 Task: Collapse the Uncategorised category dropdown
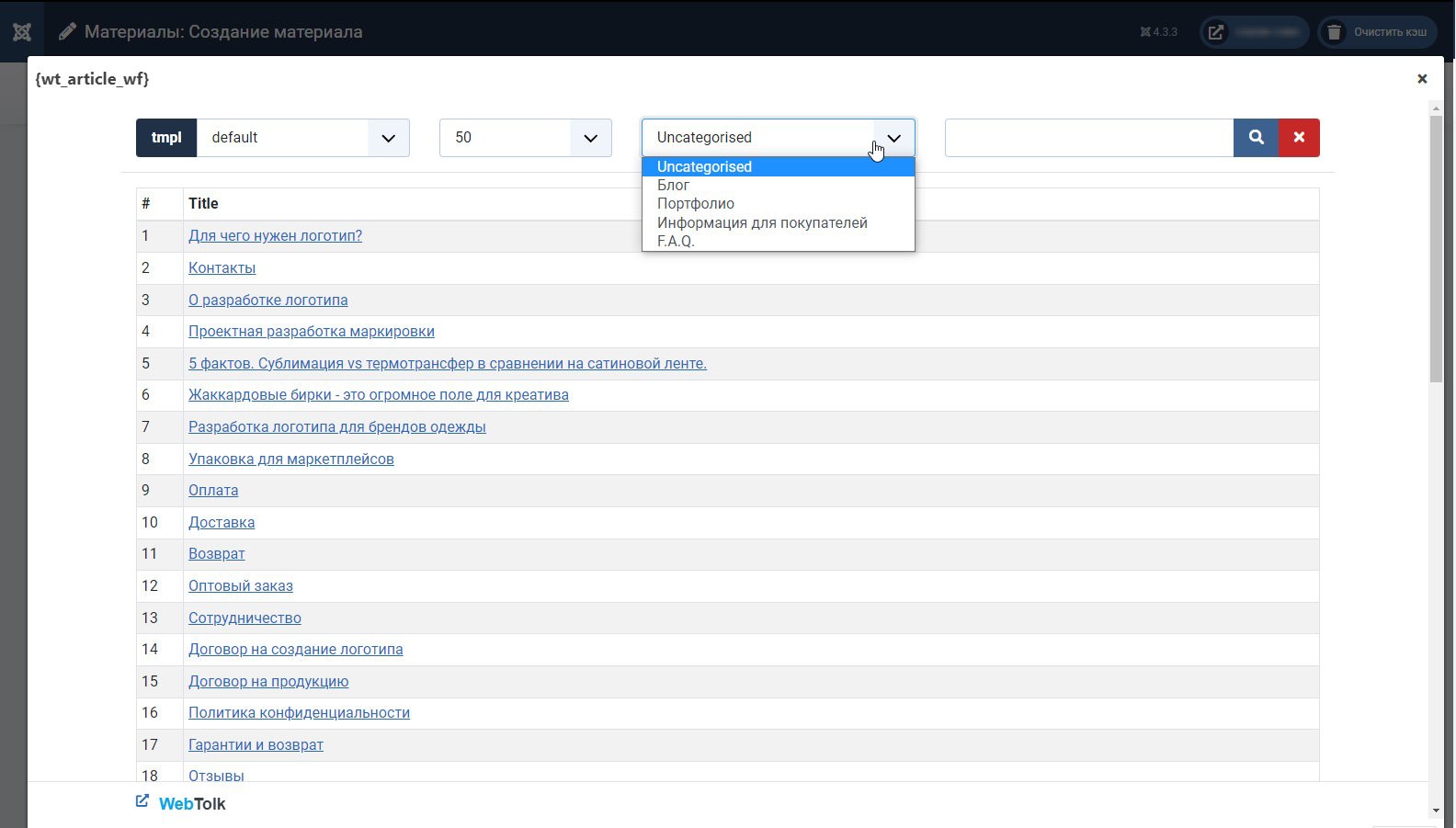pos(893,138)
